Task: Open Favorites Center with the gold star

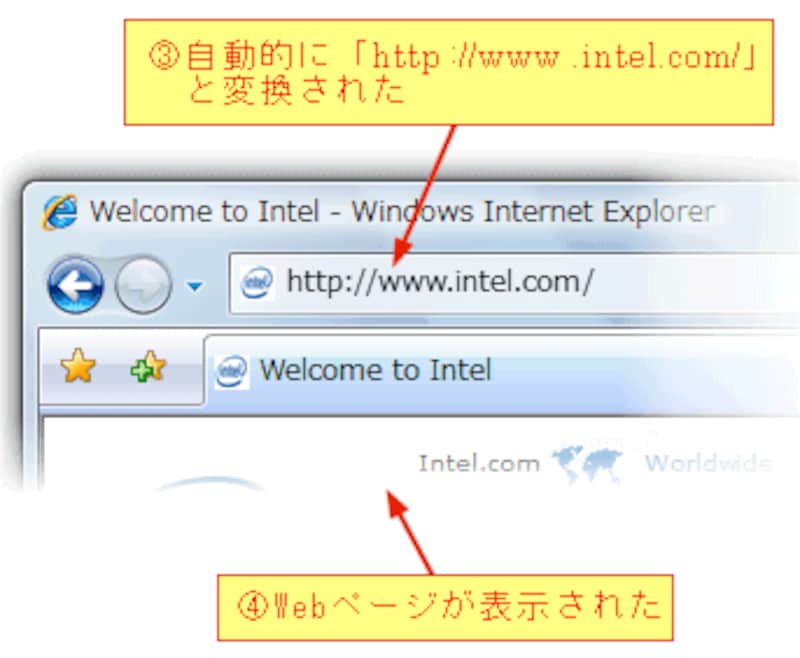Action: tap(78, 365)
